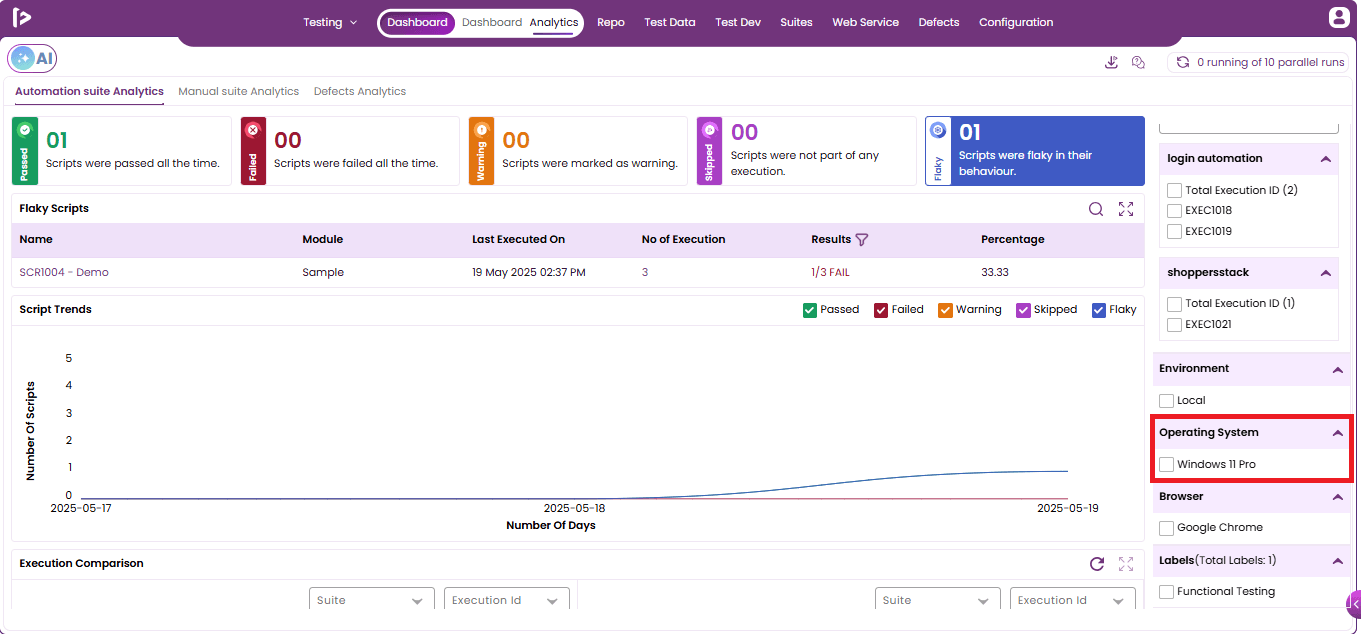The height and width of the screenshot is (634, 1361).
Task: Uncheck the Flaky legend checkbox
Action: [x=1099, y=310]
